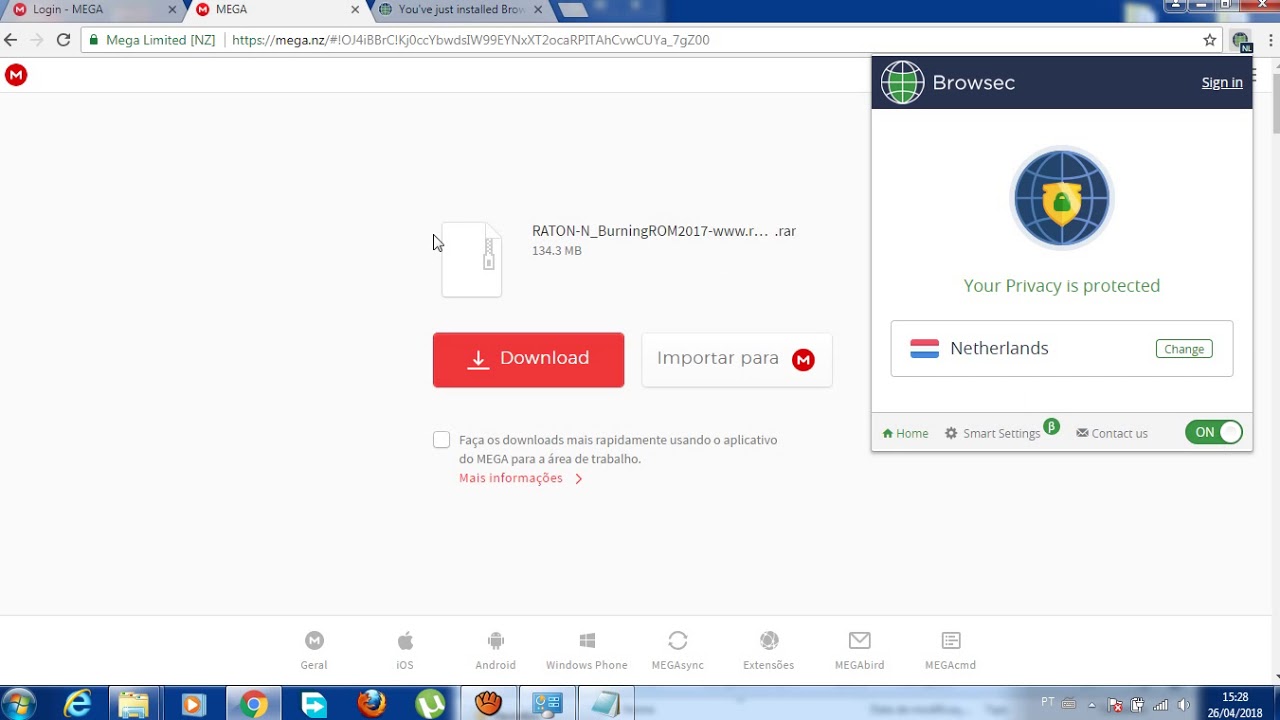Click the Importar para MEGA button
The image size is (1280, 720).
pos(737,359)
